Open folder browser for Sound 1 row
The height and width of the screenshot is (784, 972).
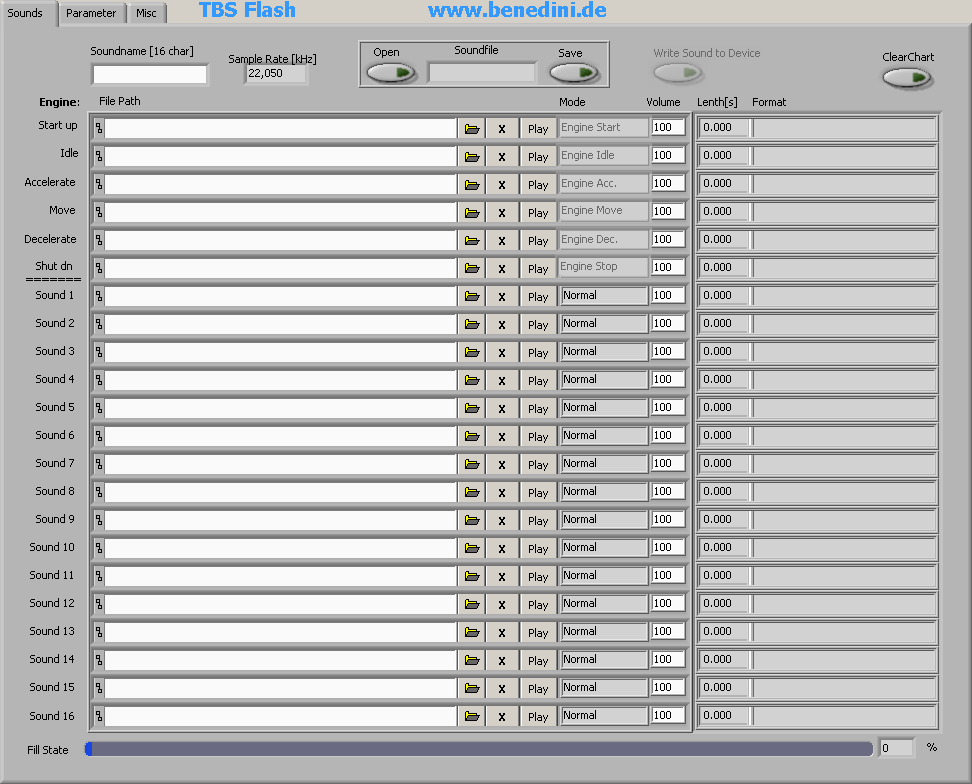coord(472,297)
